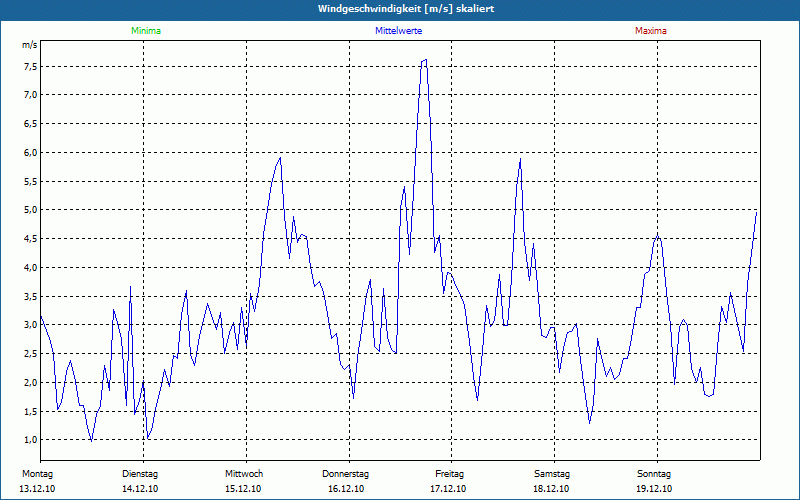Click the m/s unit label

coord(30,45)
